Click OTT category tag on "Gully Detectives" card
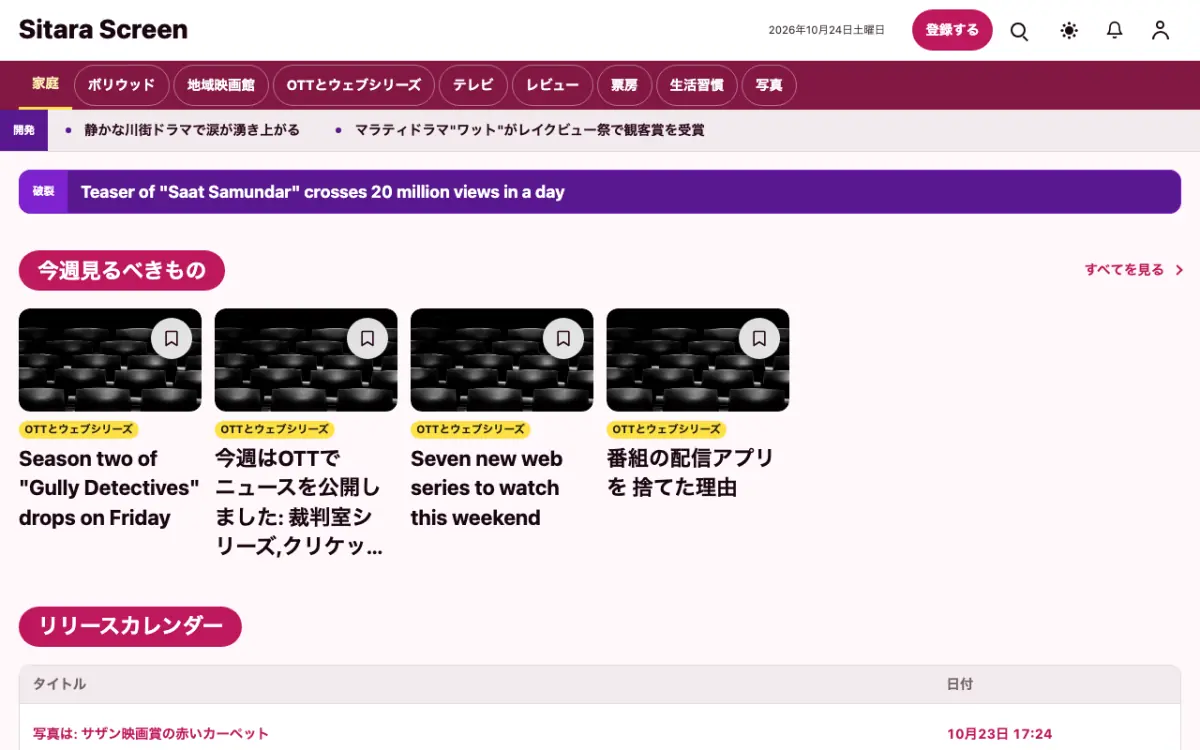 tap(78, 429)
